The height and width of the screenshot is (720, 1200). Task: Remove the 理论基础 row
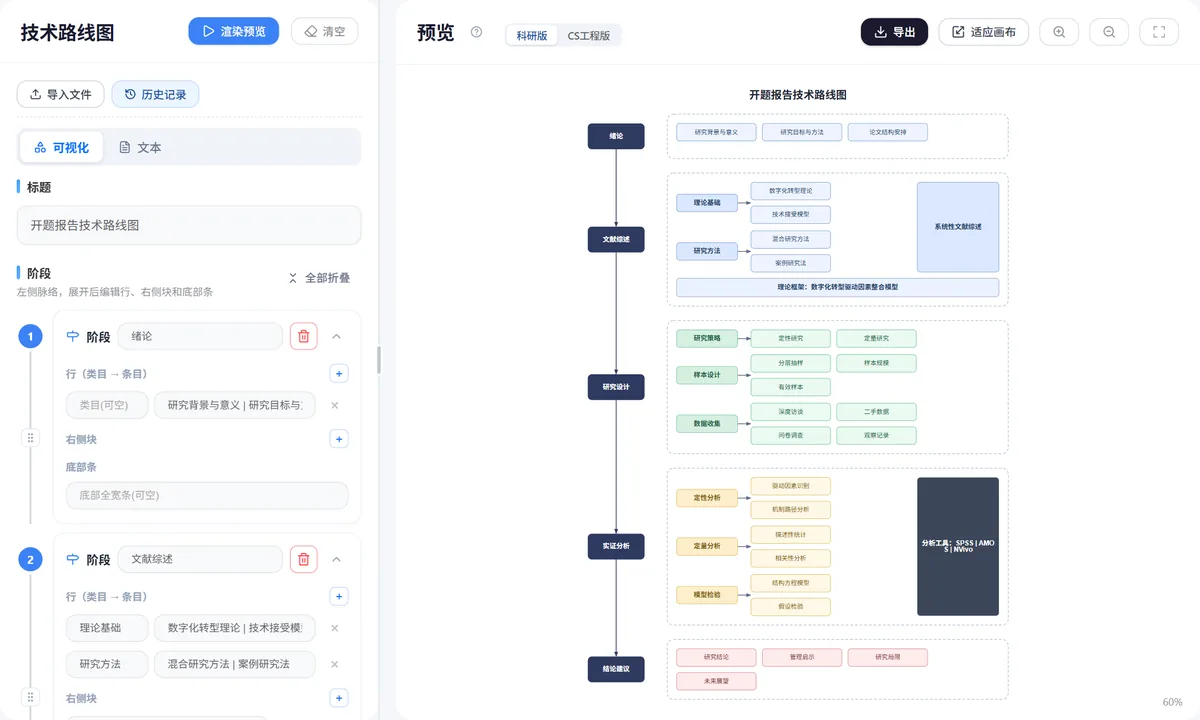click(x=335, y=628)
